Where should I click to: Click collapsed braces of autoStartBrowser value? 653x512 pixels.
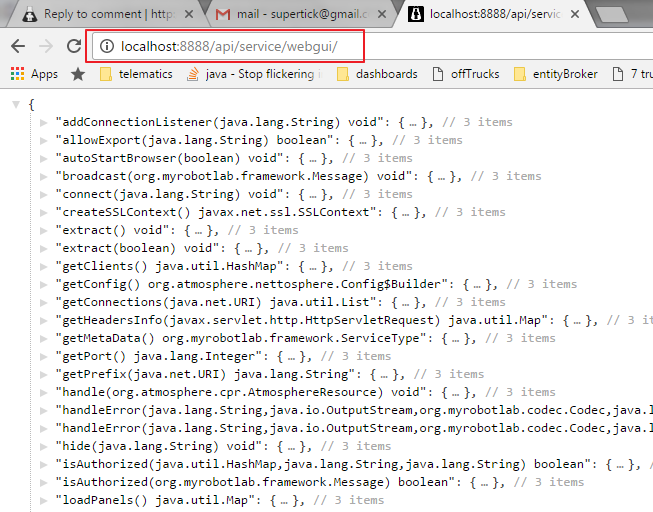[313, 158]
